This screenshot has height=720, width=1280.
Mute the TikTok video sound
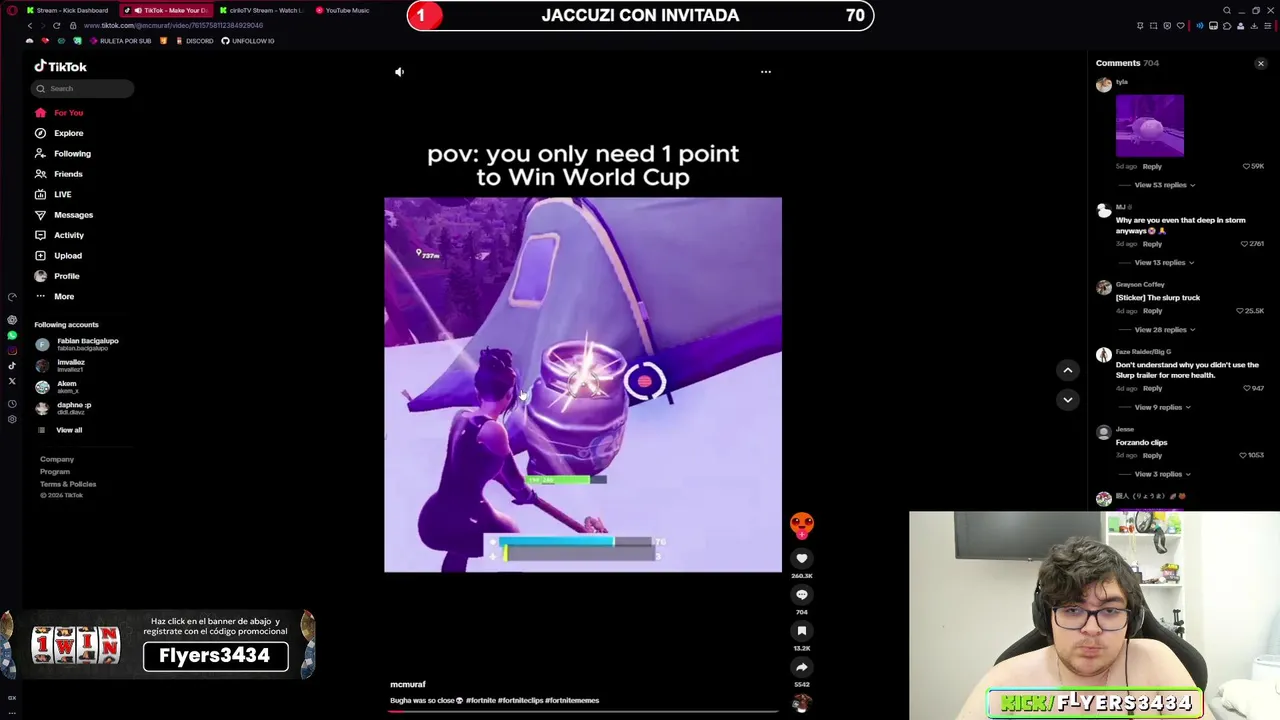(399, 72)
